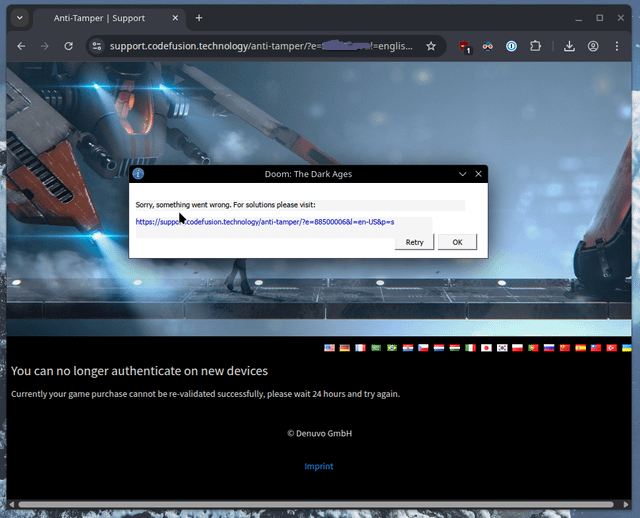
Task: Focus the address bar URL field
Action: pos(261,46)
